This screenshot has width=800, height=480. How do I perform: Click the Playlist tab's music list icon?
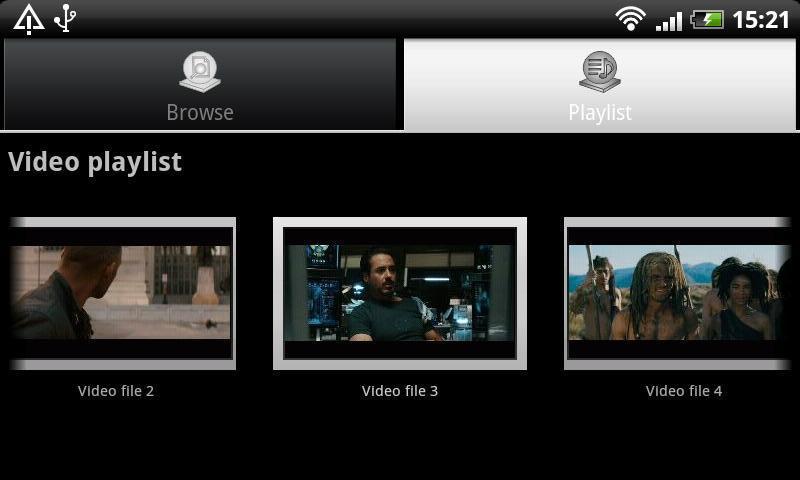tap(600, 72)
